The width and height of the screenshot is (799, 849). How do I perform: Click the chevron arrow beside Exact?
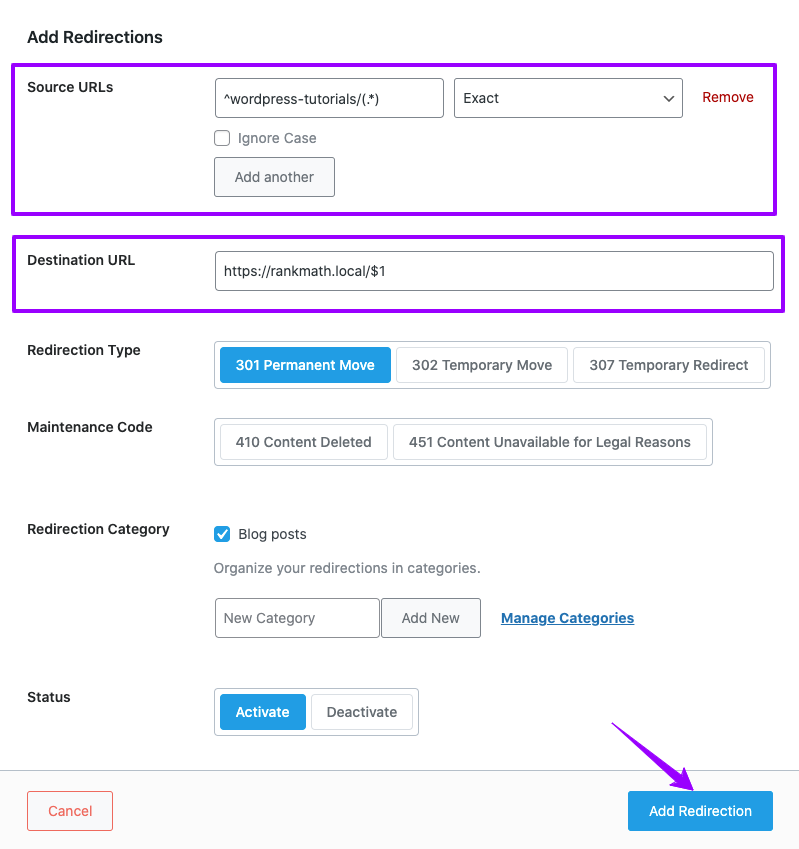[x=669, y=99]
